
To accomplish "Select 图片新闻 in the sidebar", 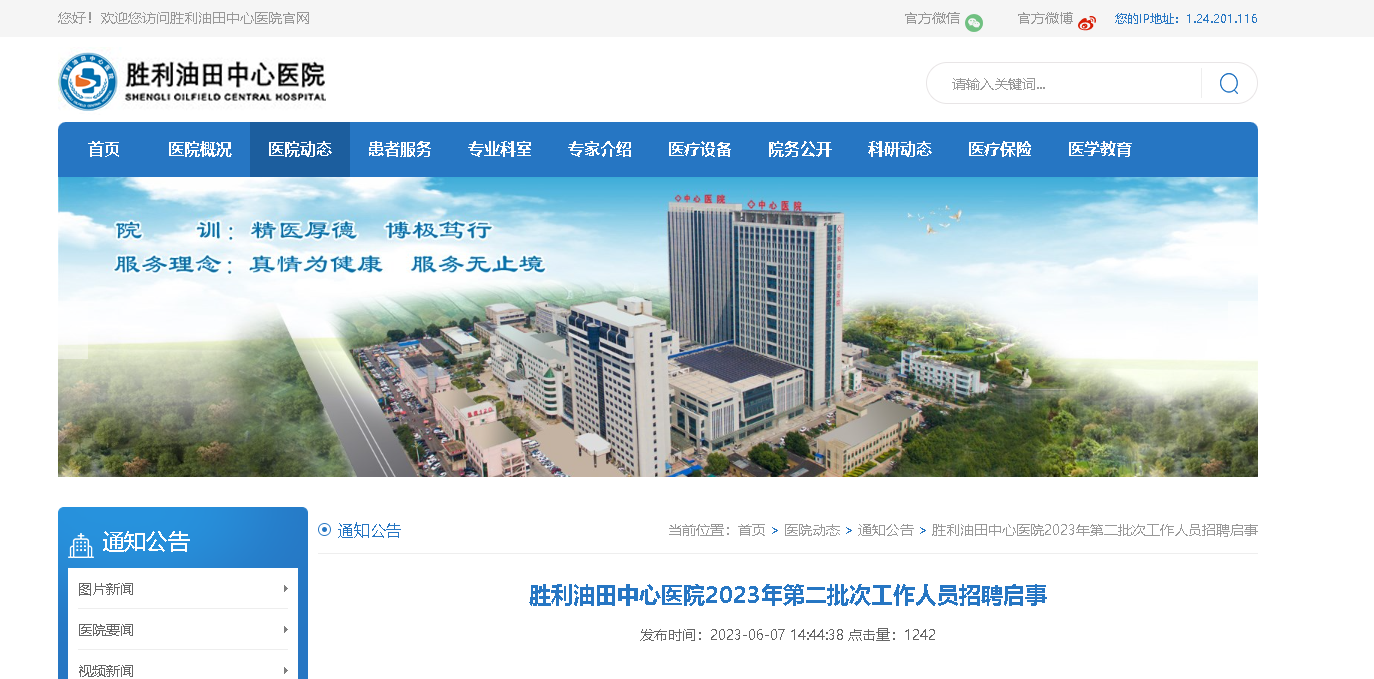I will [x=106, y=589].
